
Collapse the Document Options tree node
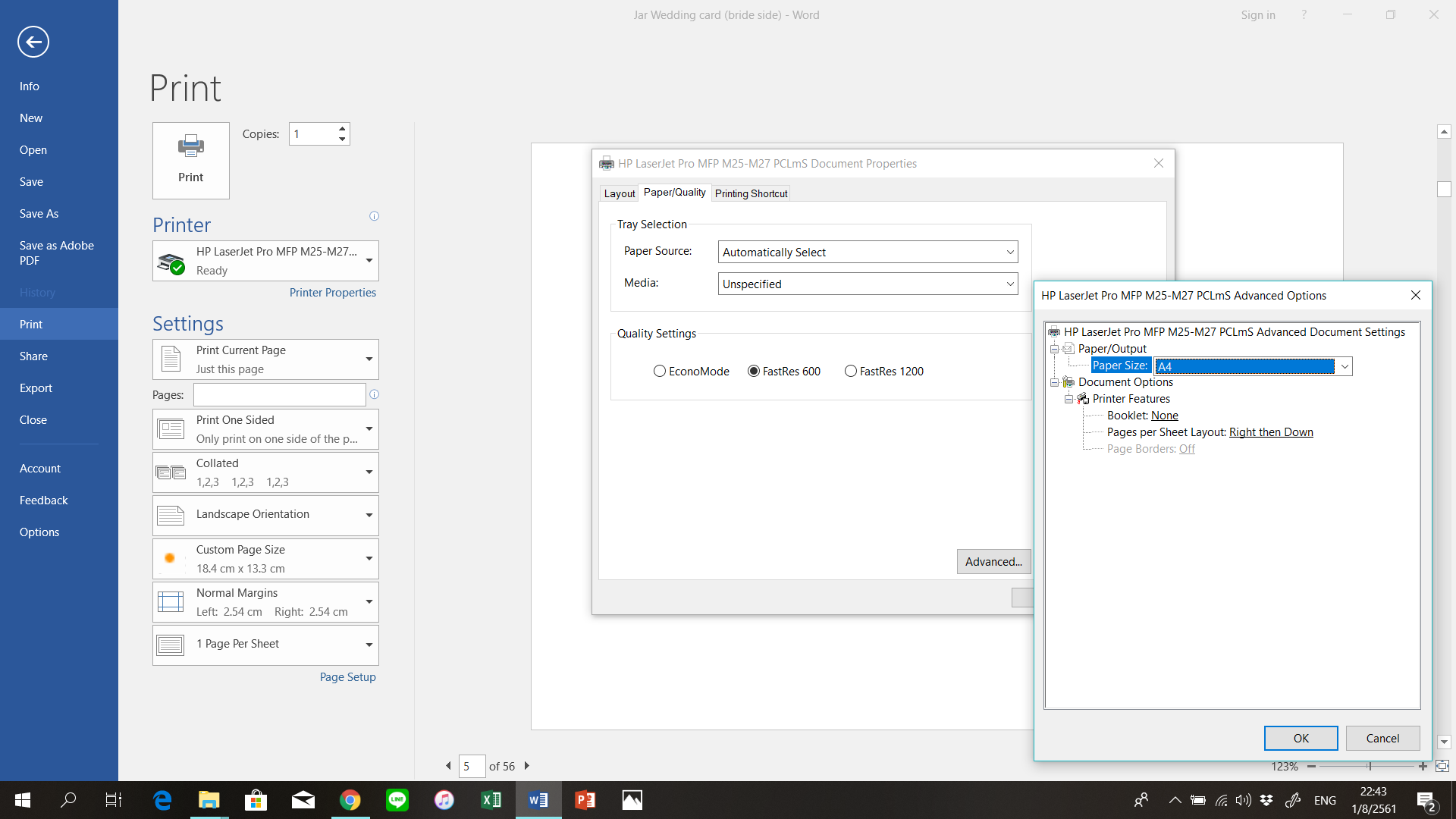click(1054, 382)
